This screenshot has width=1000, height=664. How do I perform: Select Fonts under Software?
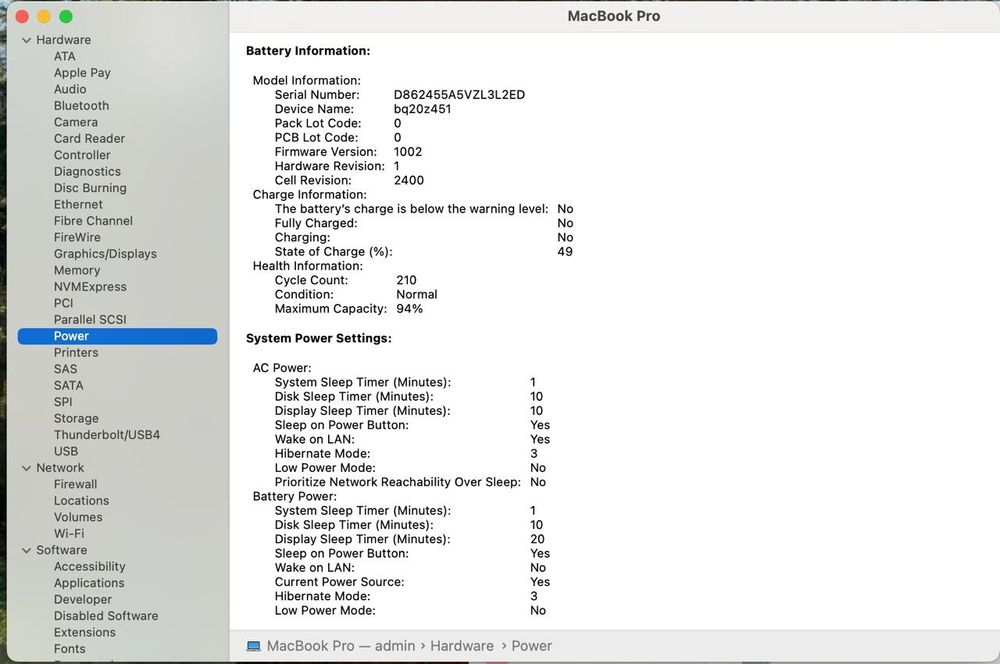(x=70, y=649)
